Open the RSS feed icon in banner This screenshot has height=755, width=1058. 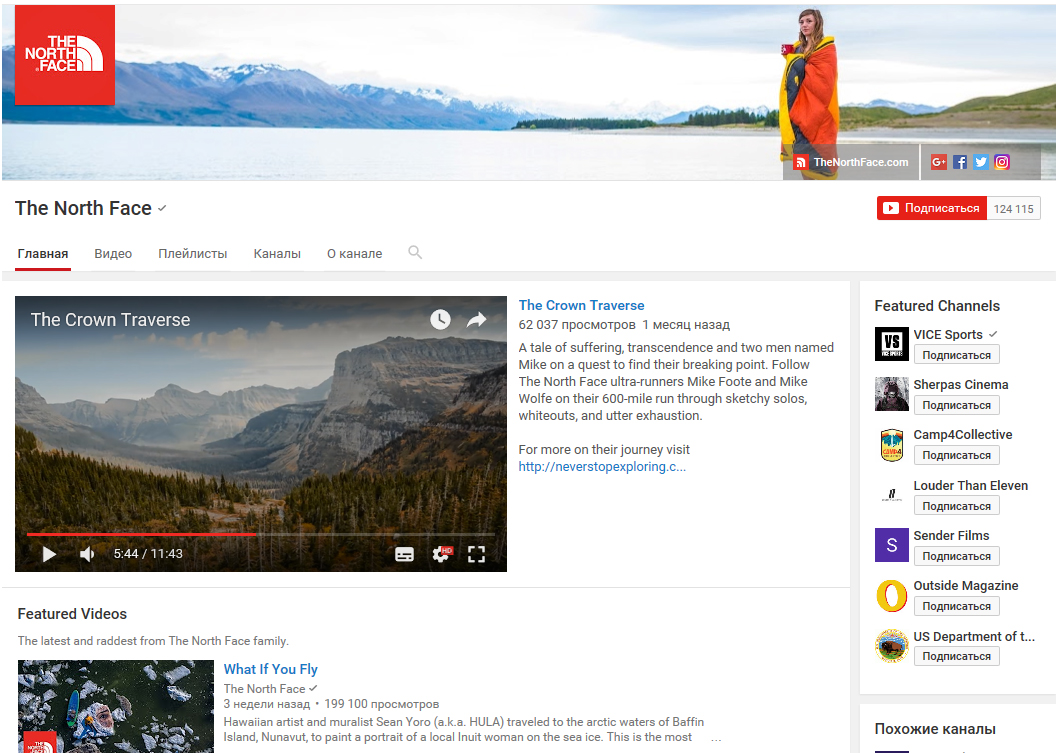pos(800,162)
